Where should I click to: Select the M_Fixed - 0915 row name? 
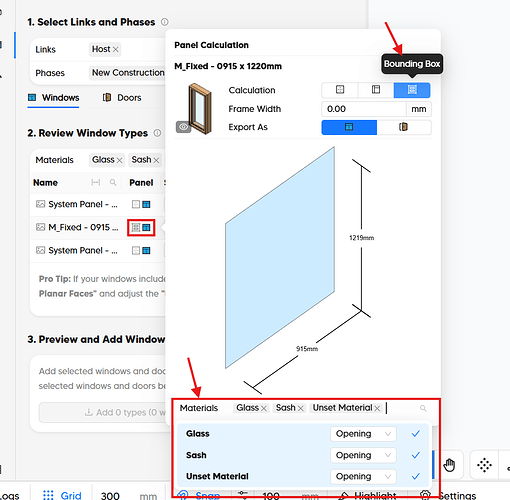83,227
